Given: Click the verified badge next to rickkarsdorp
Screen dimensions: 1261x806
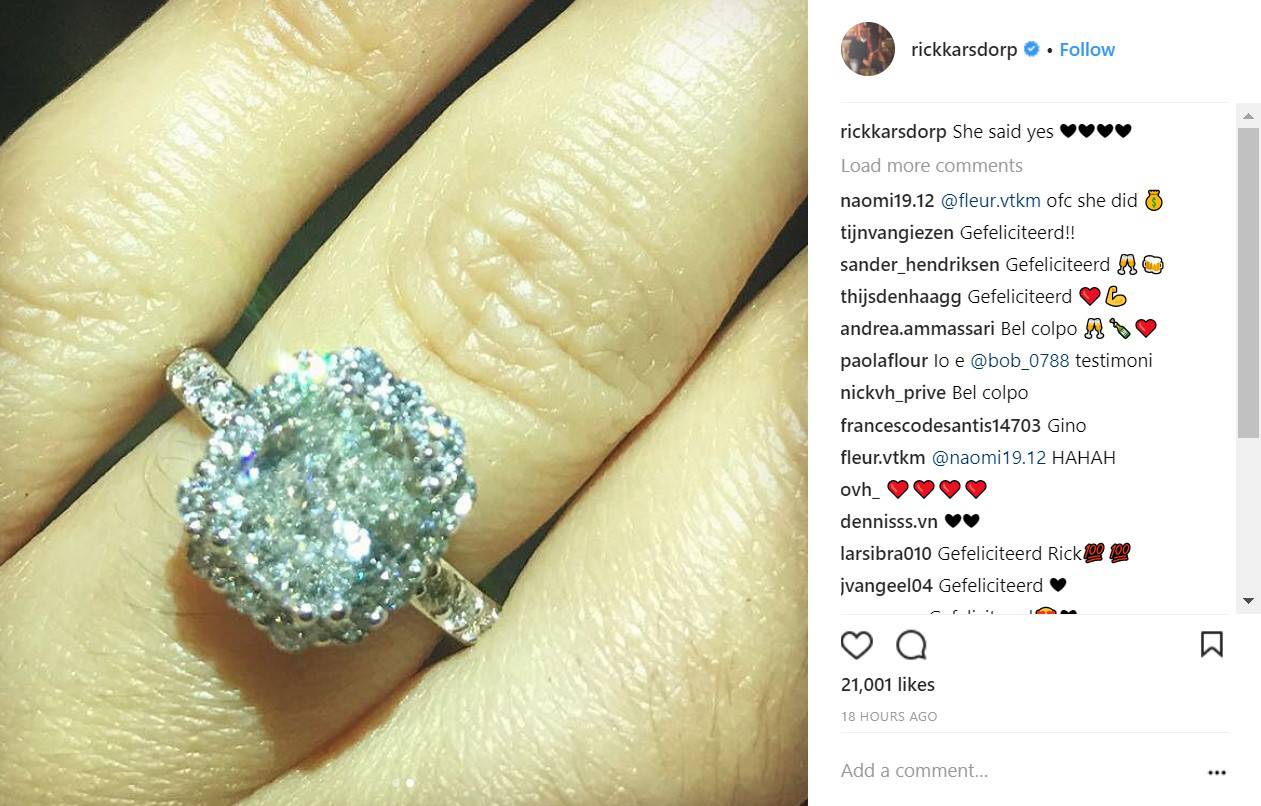Looking at the screenshot, I should click(1032, 49).
